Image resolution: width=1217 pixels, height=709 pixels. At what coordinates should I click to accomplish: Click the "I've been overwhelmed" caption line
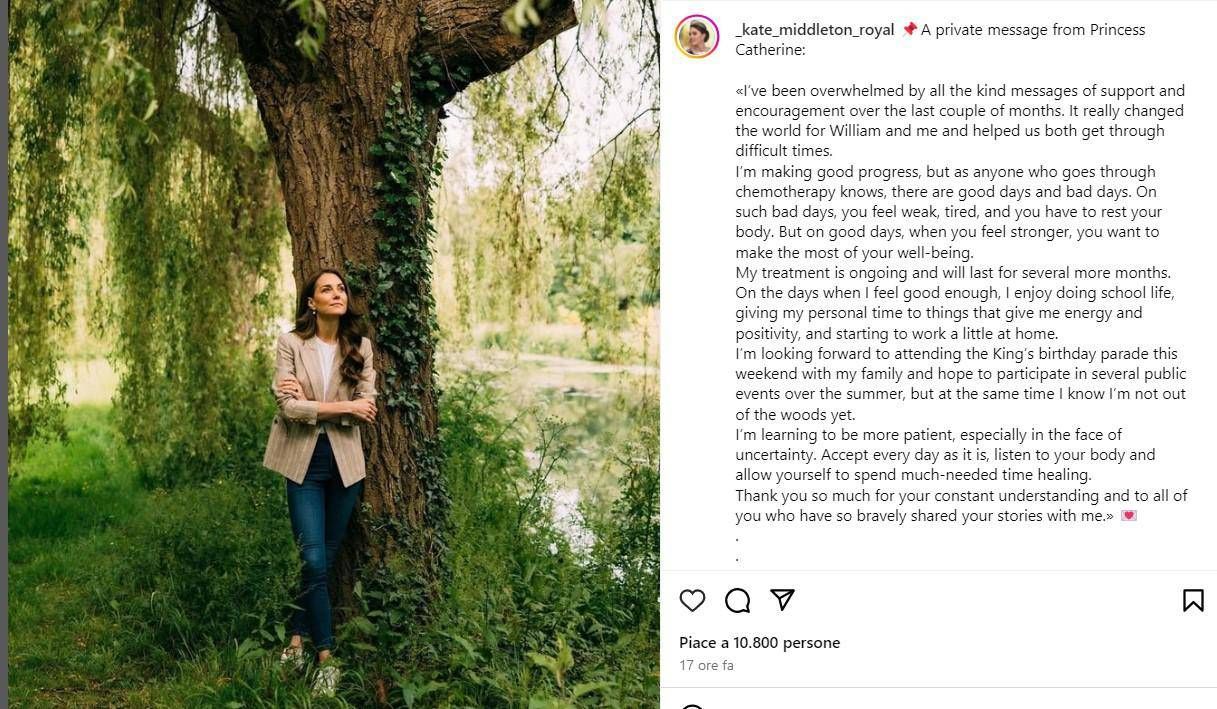[x=960, y=91]
